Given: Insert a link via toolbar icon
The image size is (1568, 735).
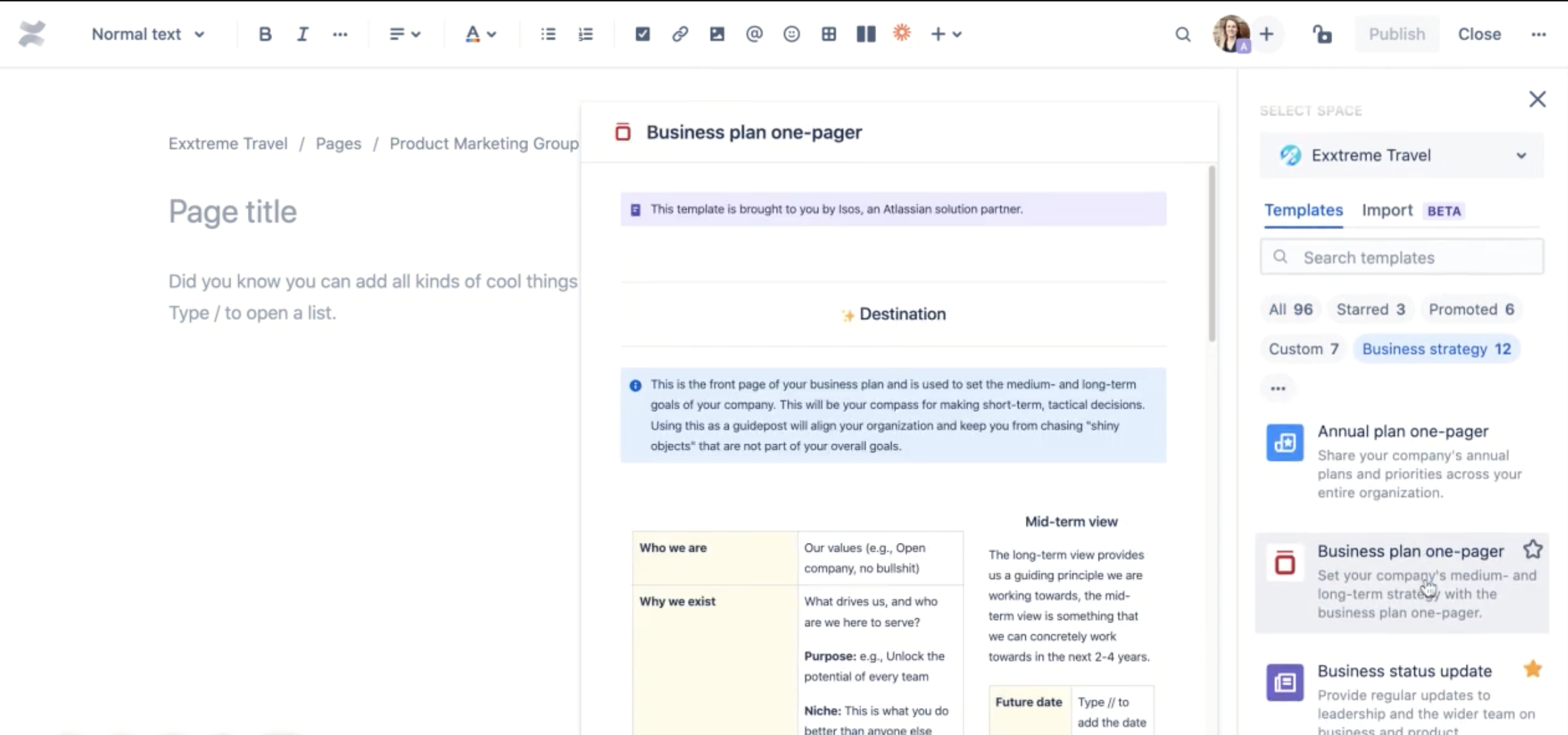Looking at the screenshot, I should coord(679,34).
